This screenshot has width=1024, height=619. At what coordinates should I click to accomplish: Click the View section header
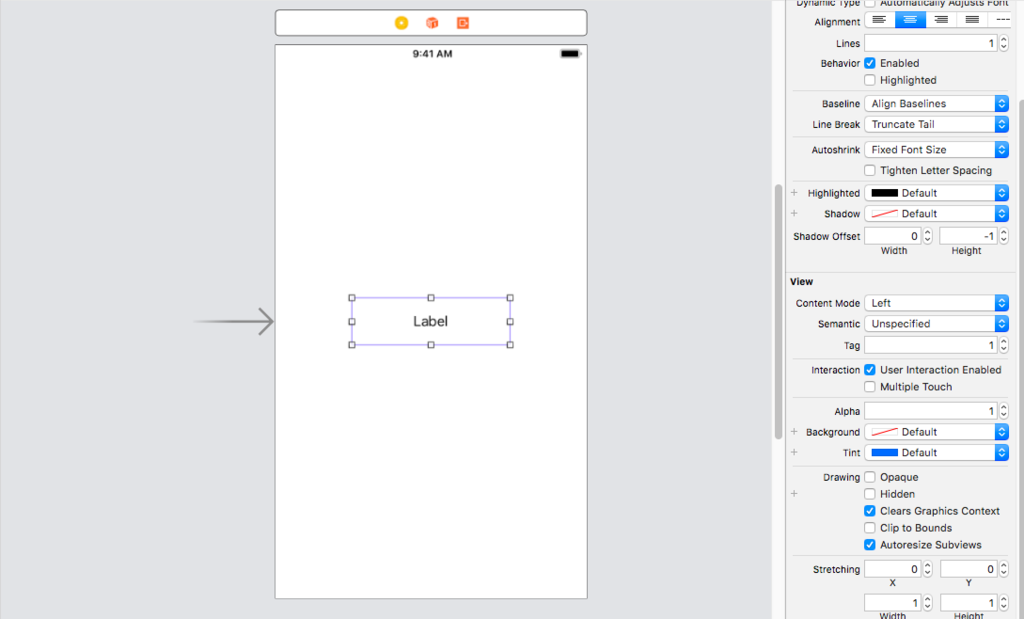801,281
